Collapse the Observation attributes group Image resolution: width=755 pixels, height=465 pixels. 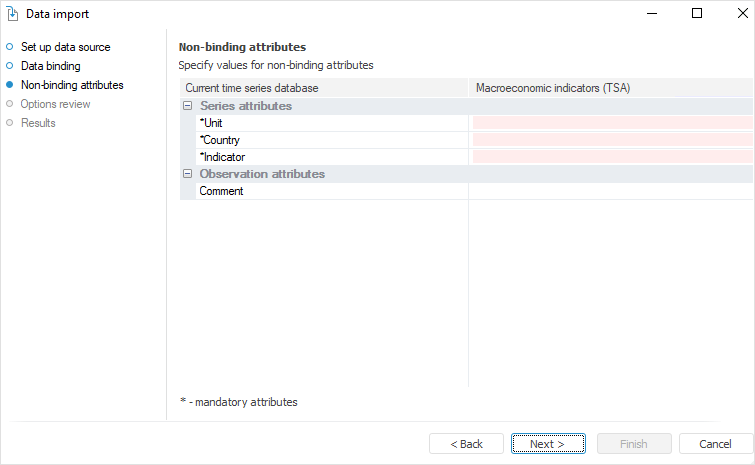tap(187, 174)
